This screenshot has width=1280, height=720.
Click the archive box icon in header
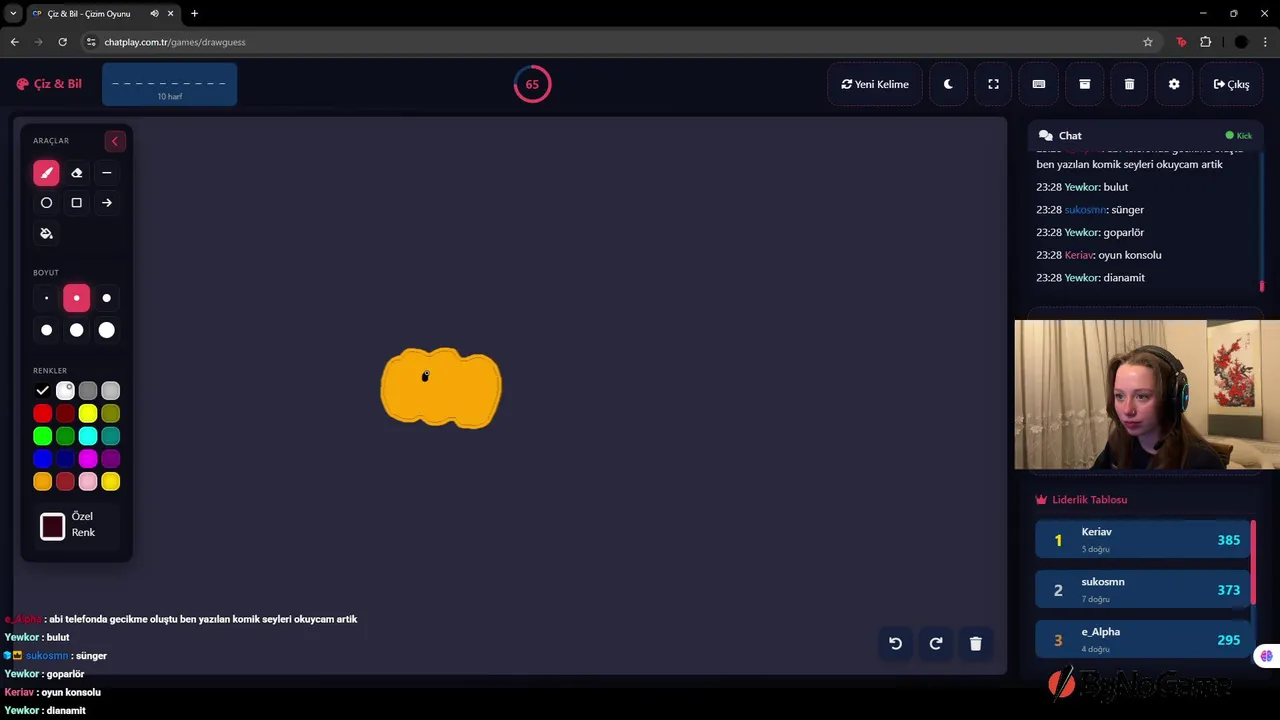pos(1084,84)
